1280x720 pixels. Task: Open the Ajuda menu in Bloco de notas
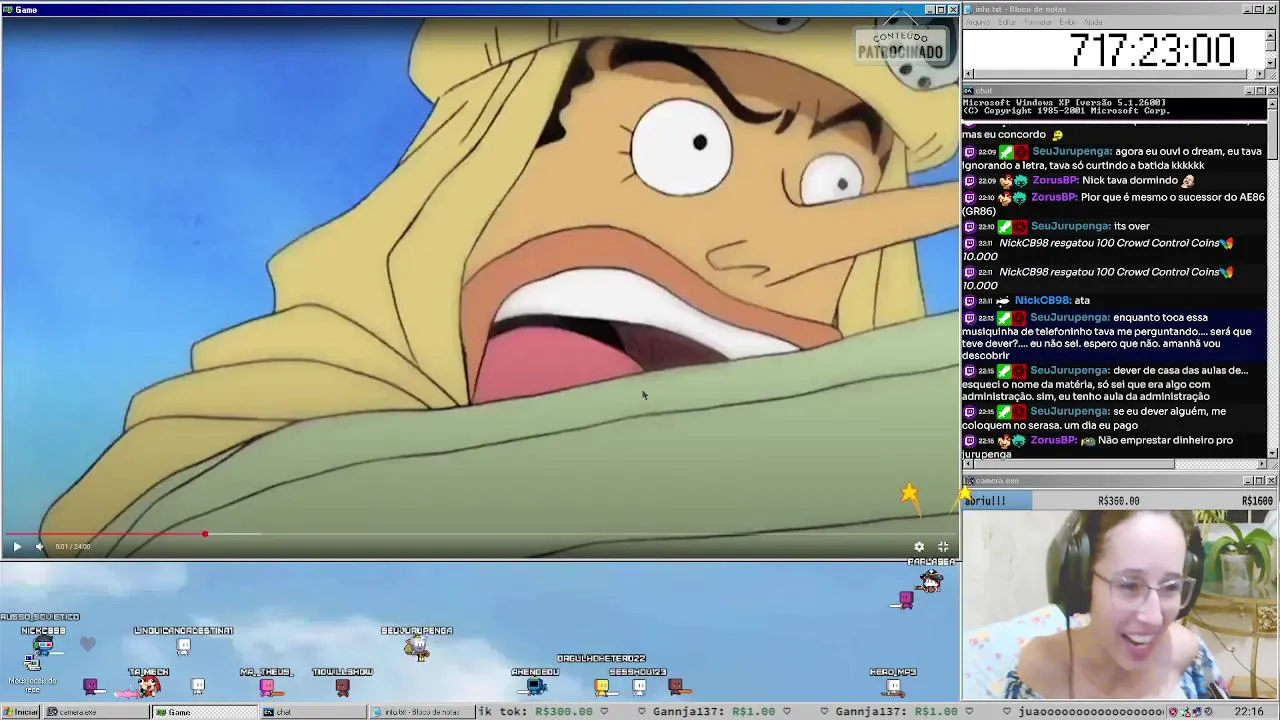(1094, 22)
